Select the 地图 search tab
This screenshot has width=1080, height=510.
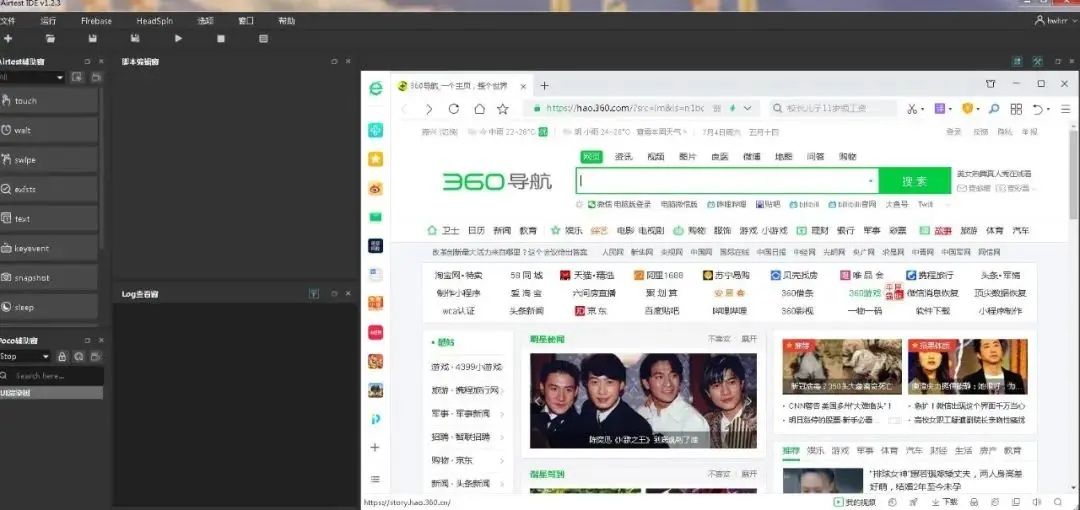click(783, 156)
